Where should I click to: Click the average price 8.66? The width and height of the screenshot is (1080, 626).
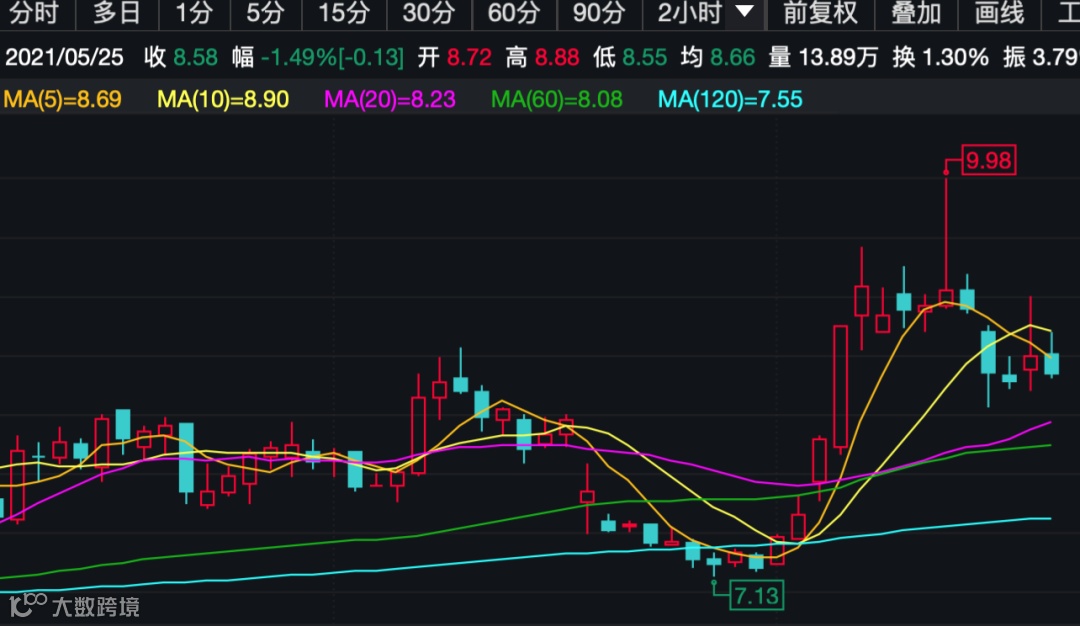732,57
